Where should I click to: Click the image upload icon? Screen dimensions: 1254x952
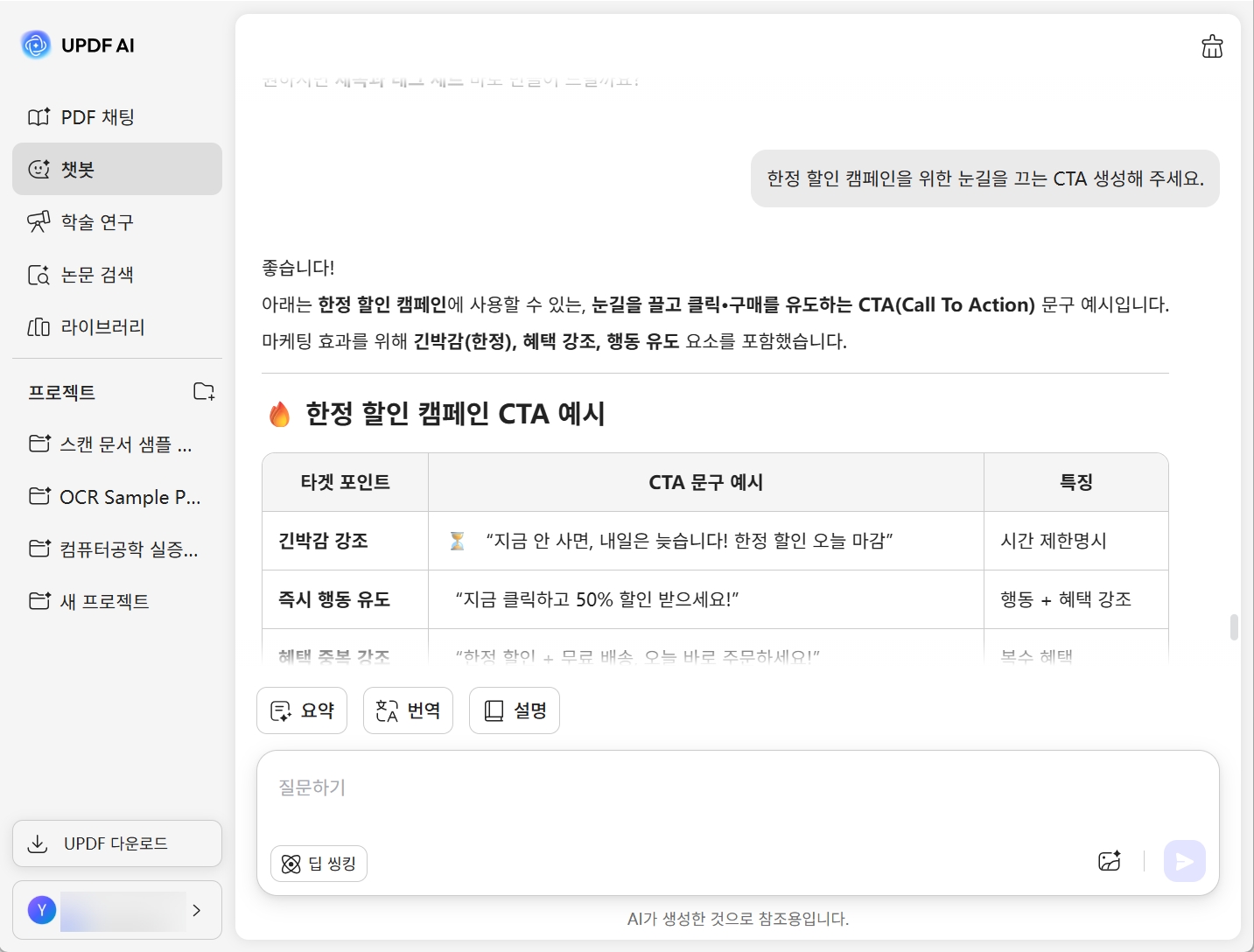pyautogui.click(x=1110, y=861)
